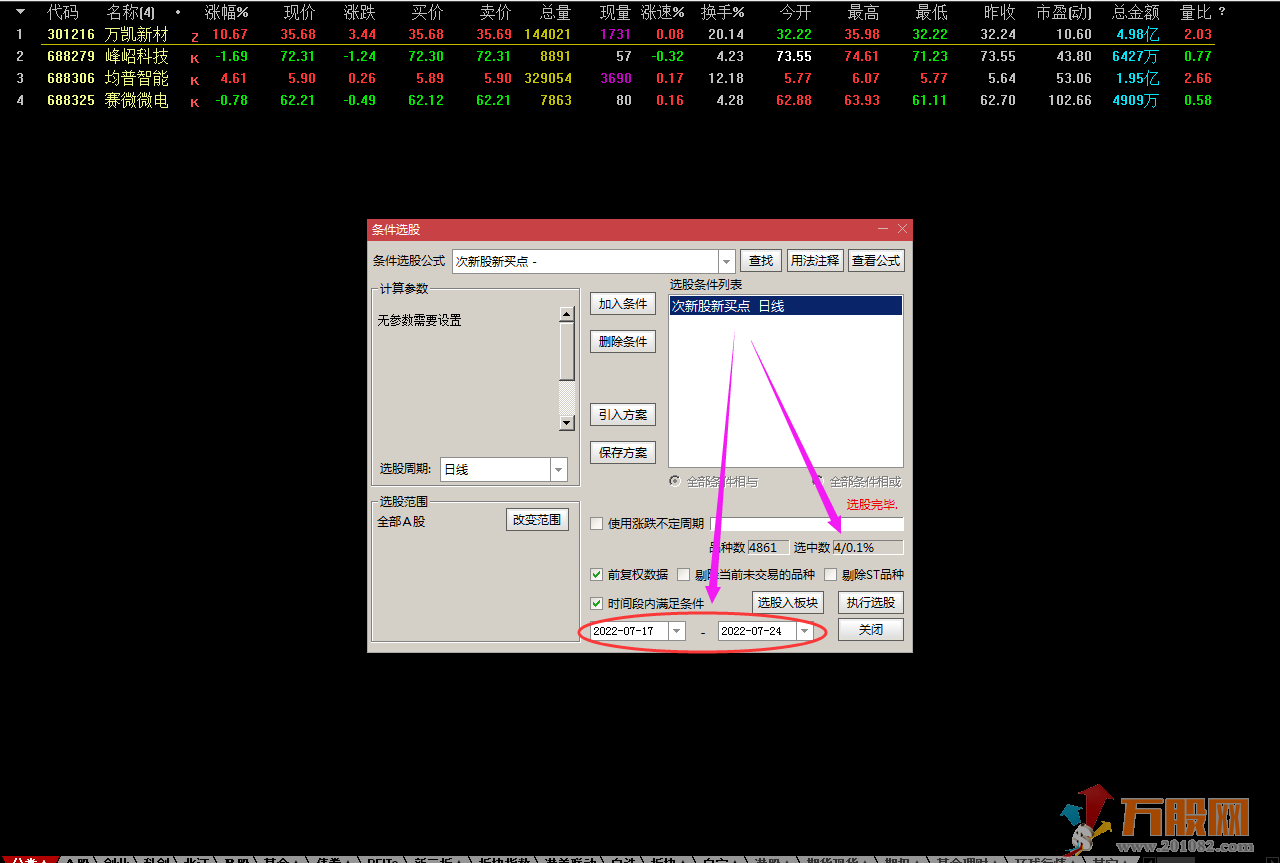Screen dimensions: 1280x863
Task: Select the stock name 均普智能
Action: tap(137, 79)
